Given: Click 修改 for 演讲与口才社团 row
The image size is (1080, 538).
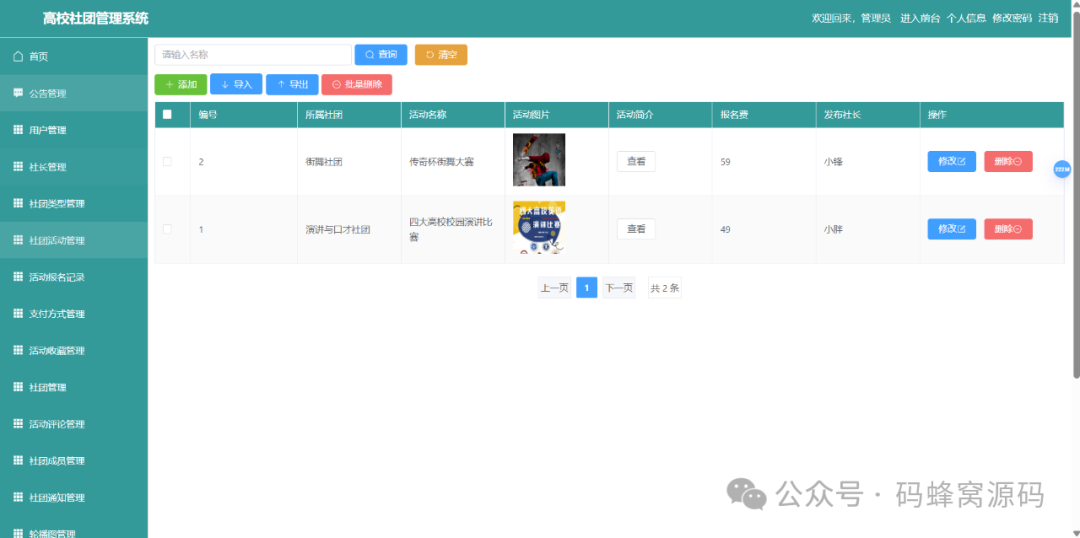Looking at the screenshot, I should click(x=951, y=229).
